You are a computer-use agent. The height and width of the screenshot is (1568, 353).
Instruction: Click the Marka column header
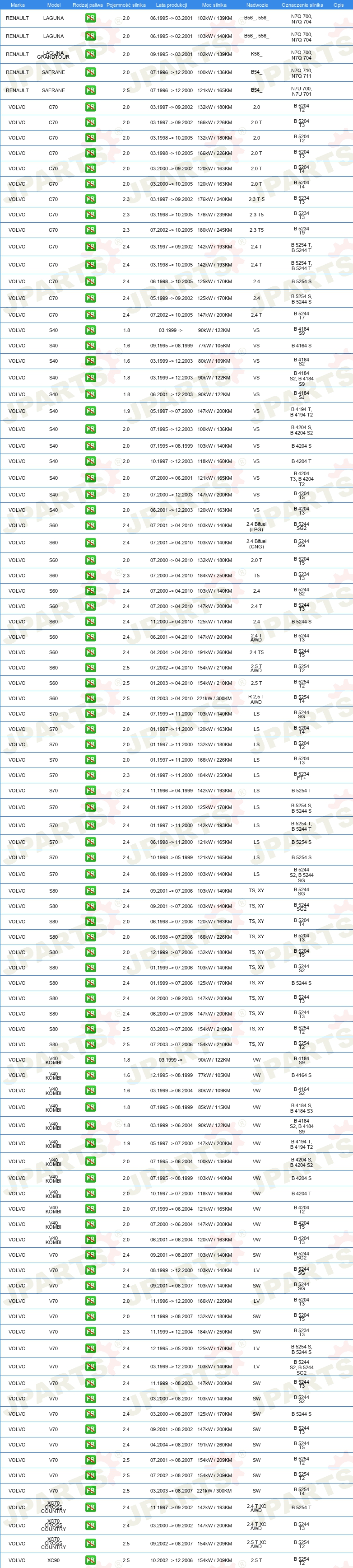point(18,5)
